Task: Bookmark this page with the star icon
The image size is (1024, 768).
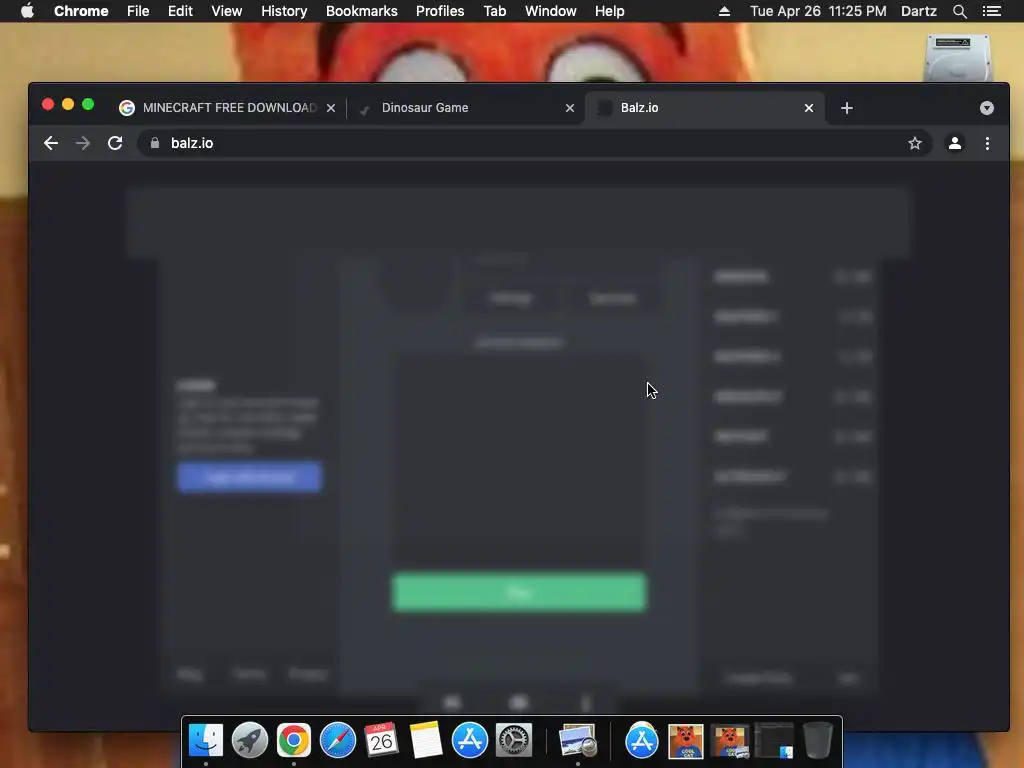Action: click(915, 143)
